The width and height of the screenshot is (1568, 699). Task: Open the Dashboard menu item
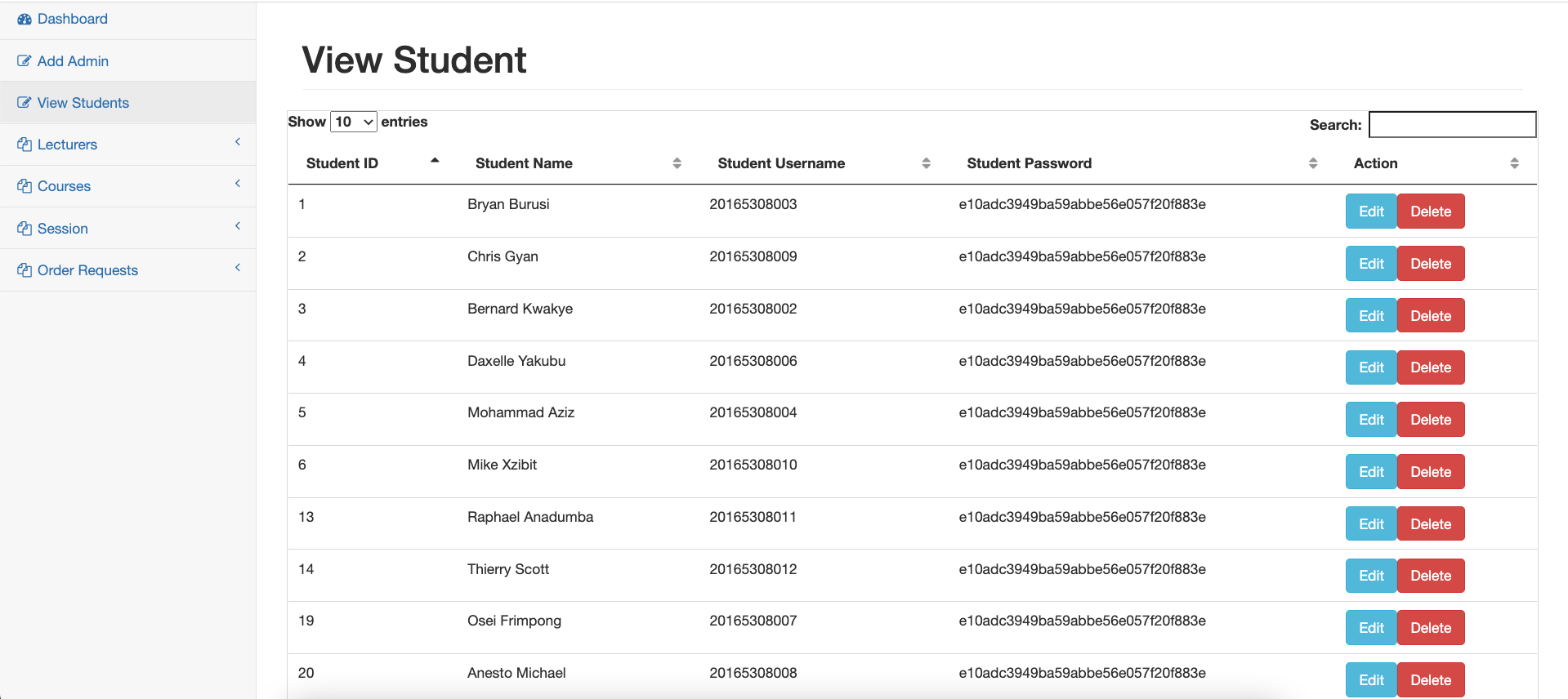click(127, 19)
